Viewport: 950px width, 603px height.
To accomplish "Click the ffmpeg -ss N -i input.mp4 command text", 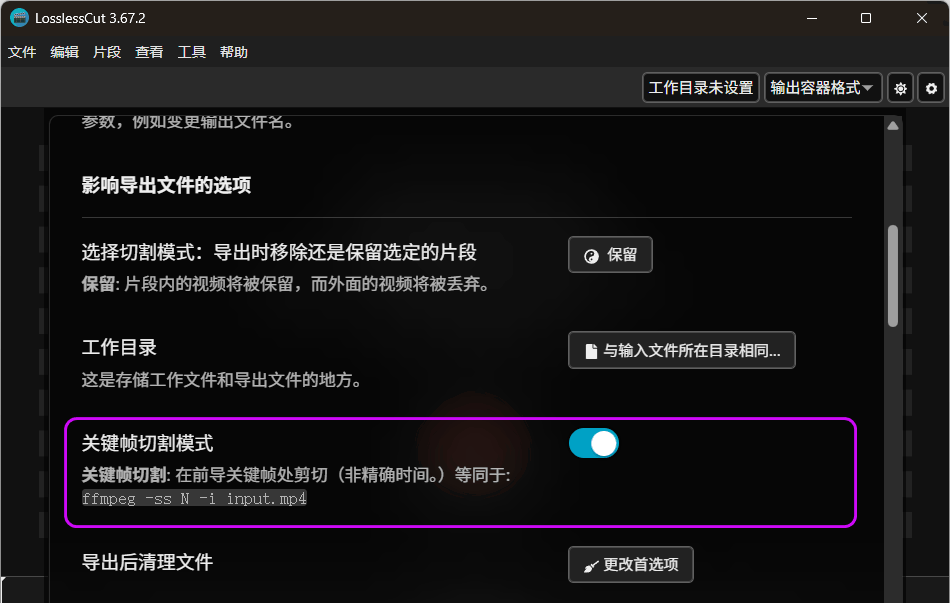I will point(194,498).
